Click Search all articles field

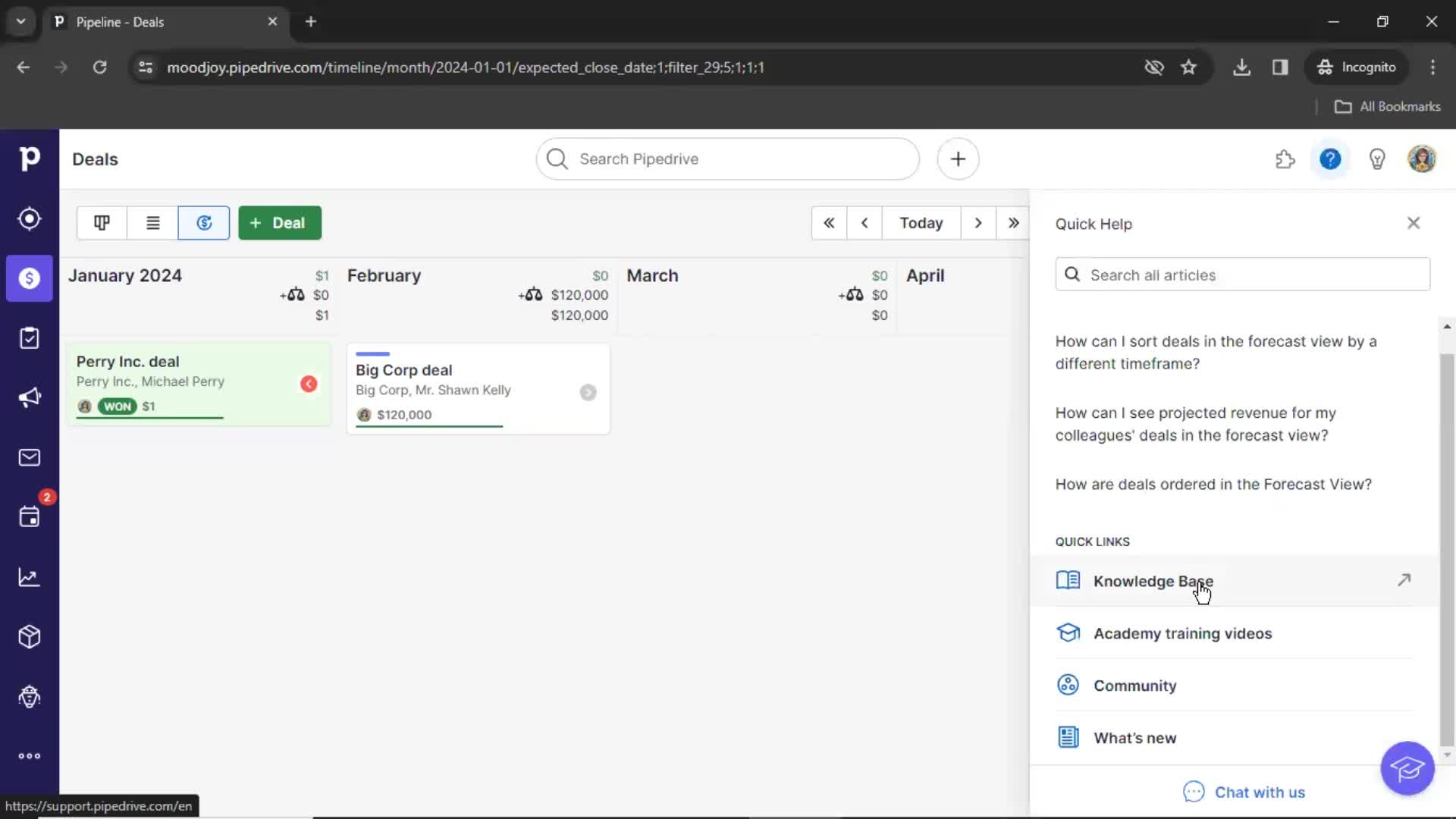tap(1243, 275)
